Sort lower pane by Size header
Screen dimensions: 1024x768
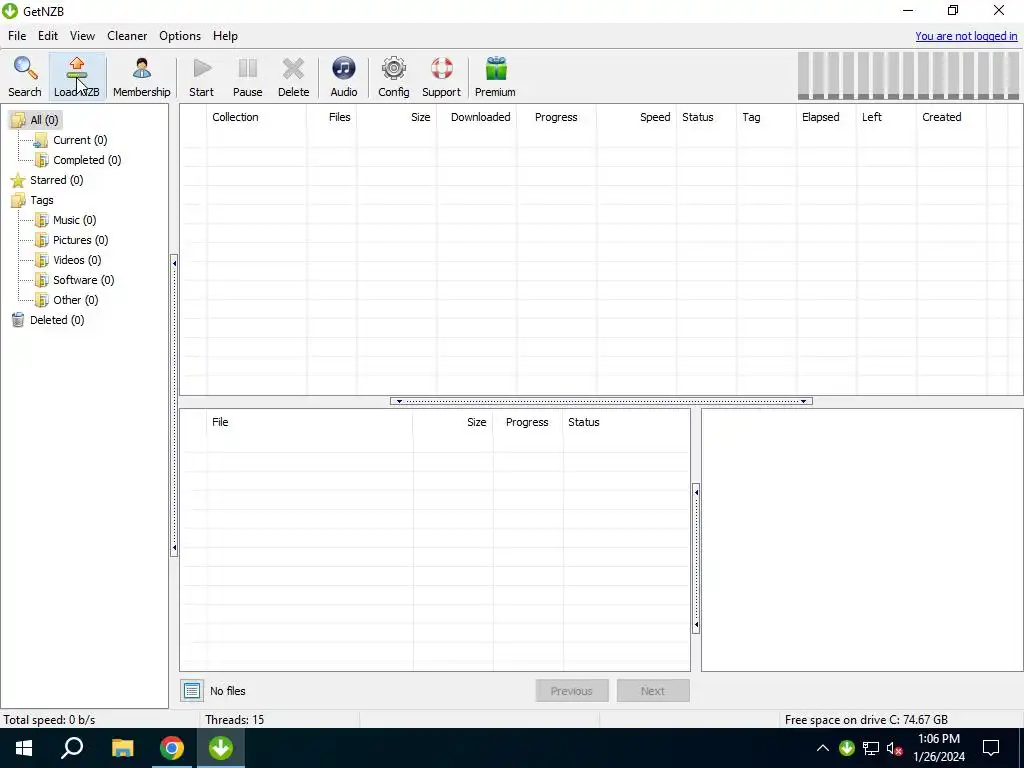(453, 422)
